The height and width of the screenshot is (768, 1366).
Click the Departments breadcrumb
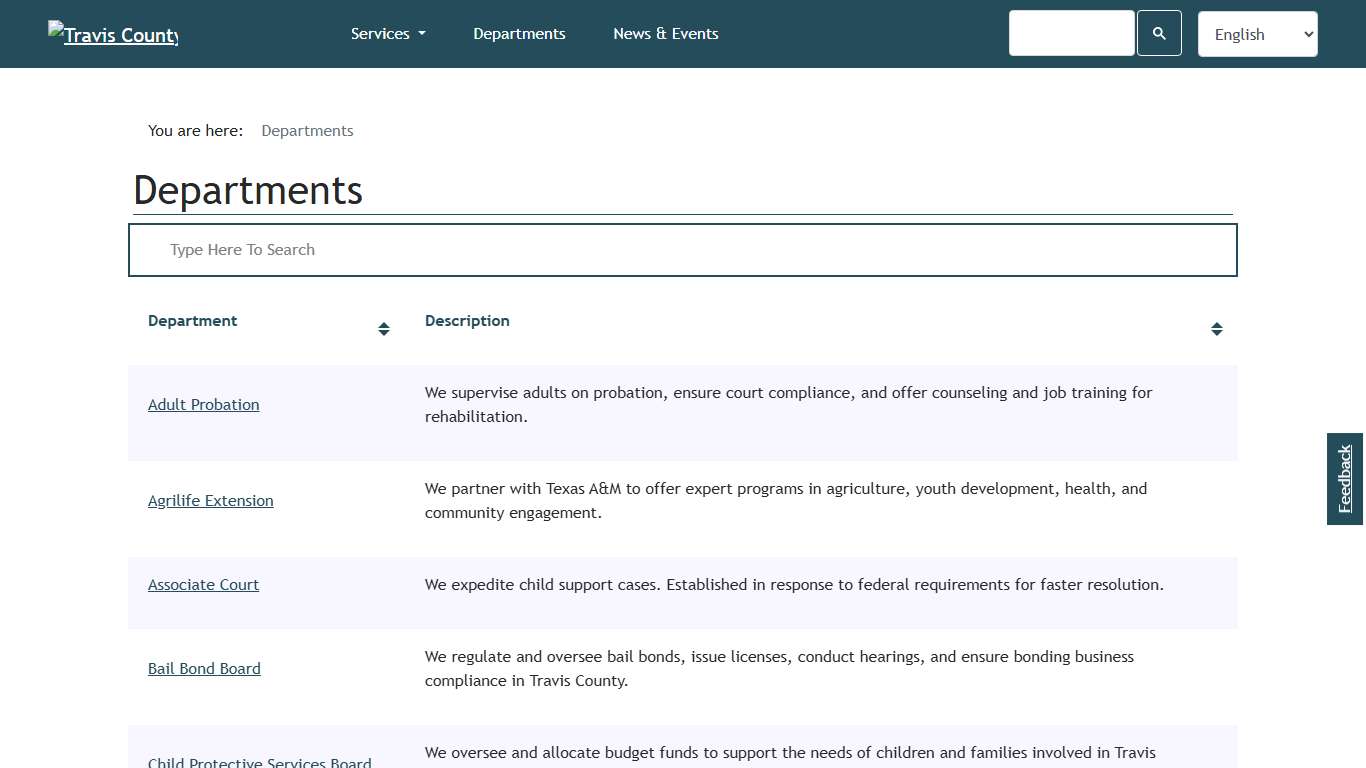pyautogui.click(x=307, y=131)
